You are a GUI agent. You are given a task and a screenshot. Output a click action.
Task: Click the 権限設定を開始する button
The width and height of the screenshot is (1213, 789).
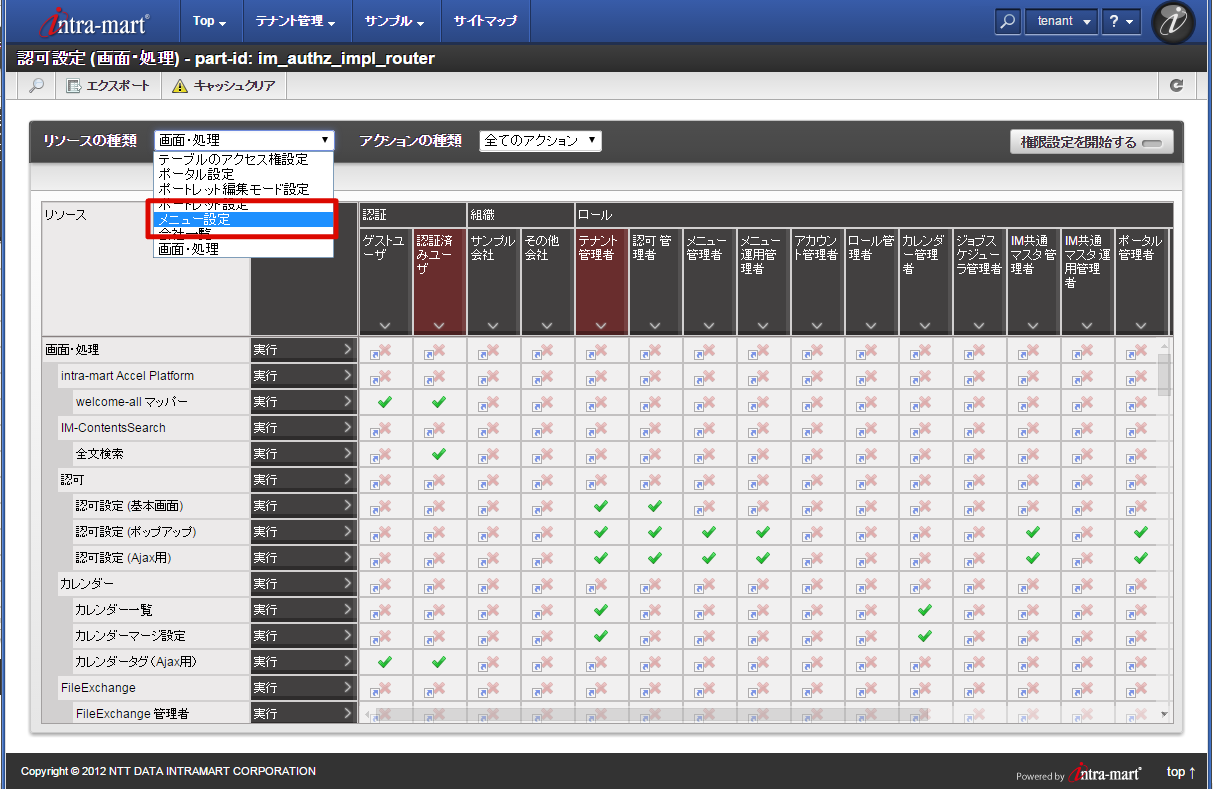click(1091, 142)
